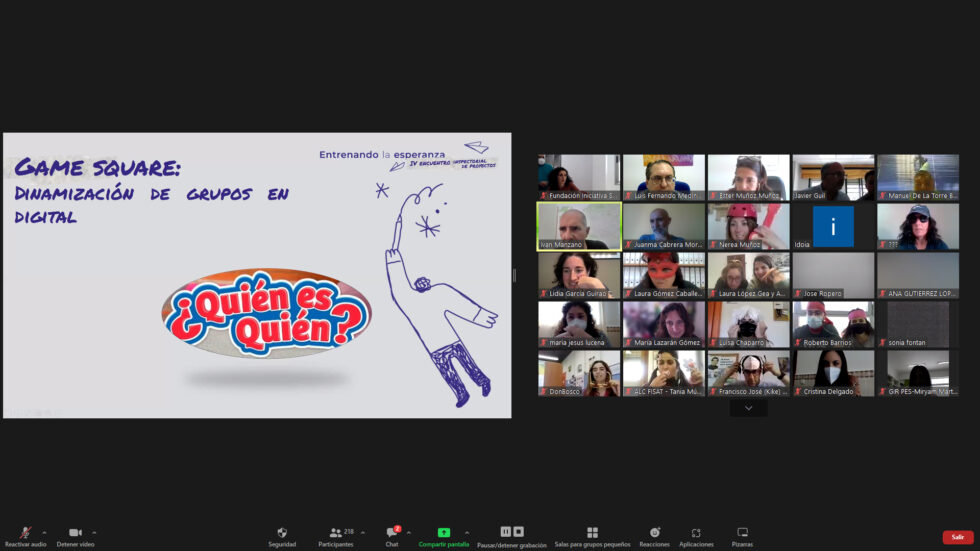The width and height of the screenshot is (980, 551).
Task: Show more participants with down chevron
Action: tap(748, 408)
